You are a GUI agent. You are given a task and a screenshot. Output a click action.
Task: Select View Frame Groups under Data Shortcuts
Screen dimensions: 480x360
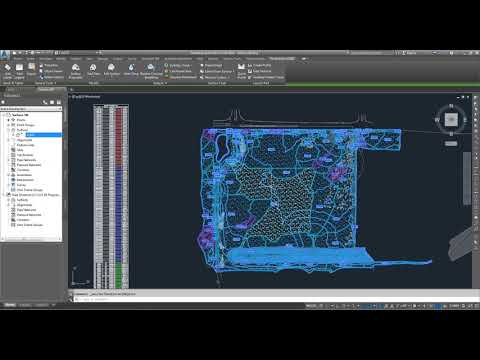[30, 225]
